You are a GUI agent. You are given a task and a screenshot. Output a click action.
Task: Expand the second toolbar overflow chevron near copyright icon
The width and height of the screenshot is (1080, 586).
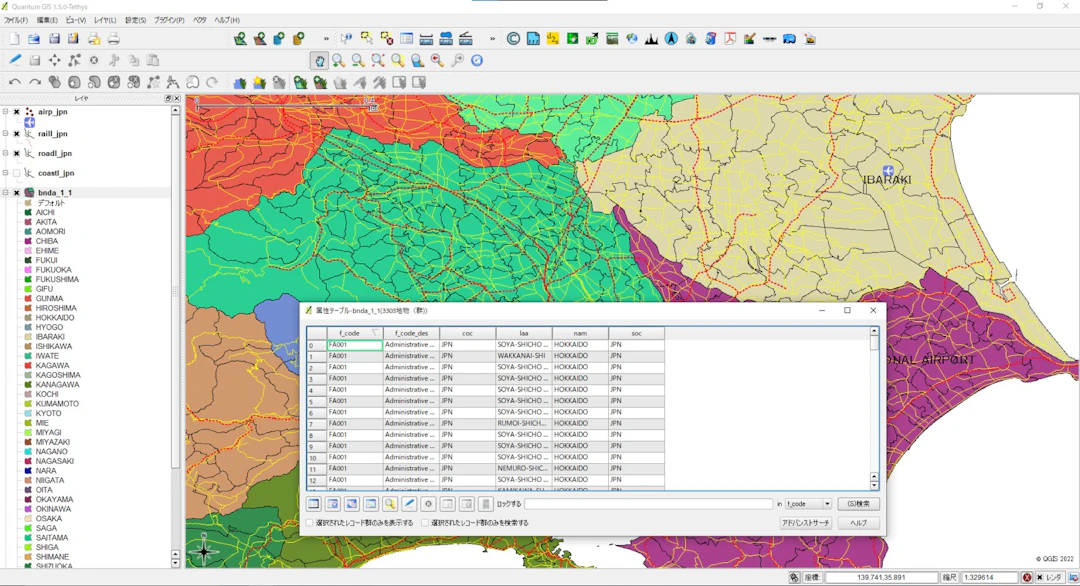pyautogui.click(x=492, y=39)
